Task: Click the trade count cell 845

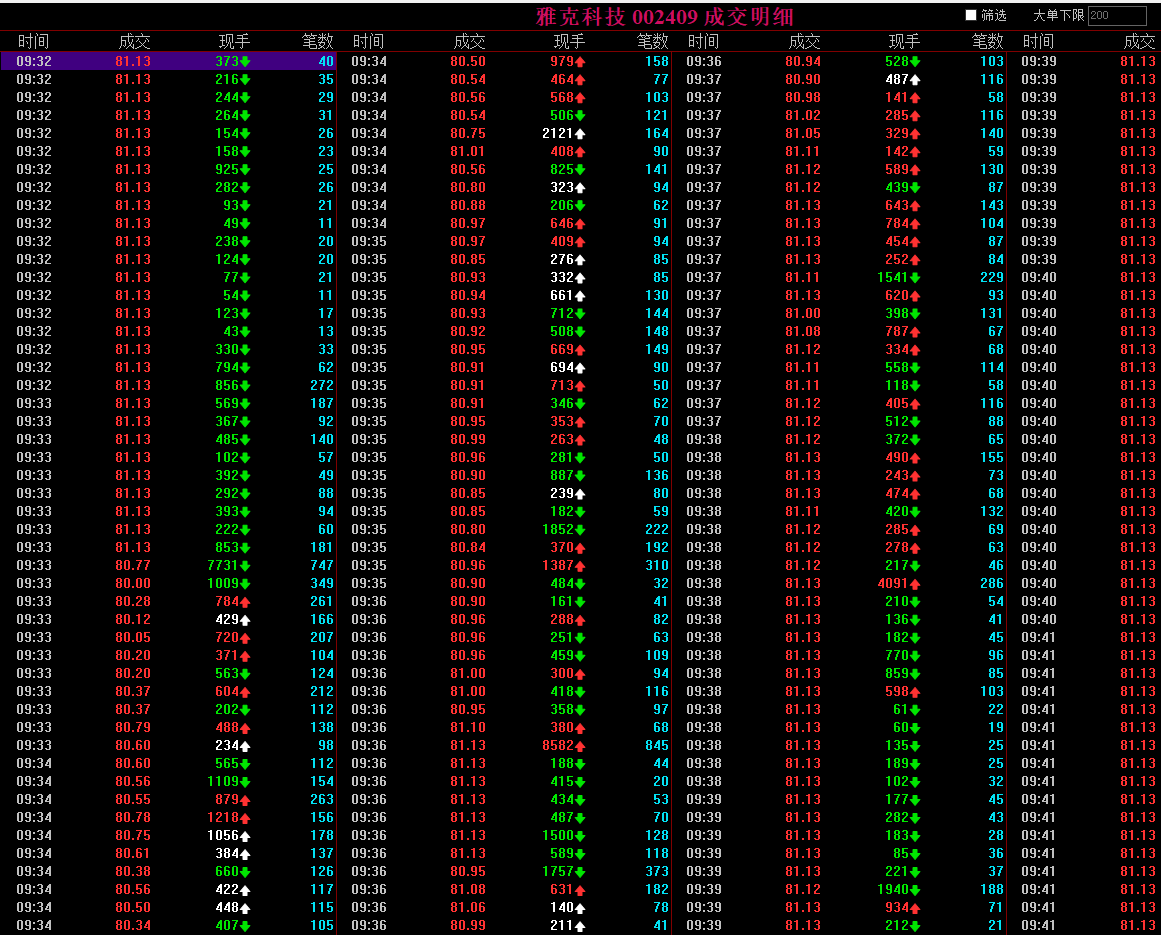Action: [656, 745]
